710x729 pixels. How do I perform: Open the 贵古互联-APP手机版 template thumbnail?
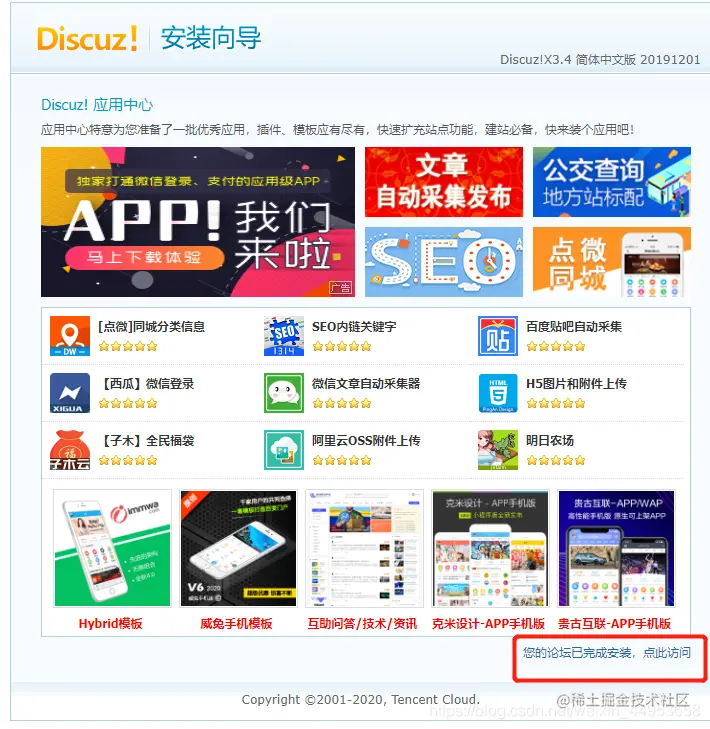pyautogui.click(x=617, y=548)
